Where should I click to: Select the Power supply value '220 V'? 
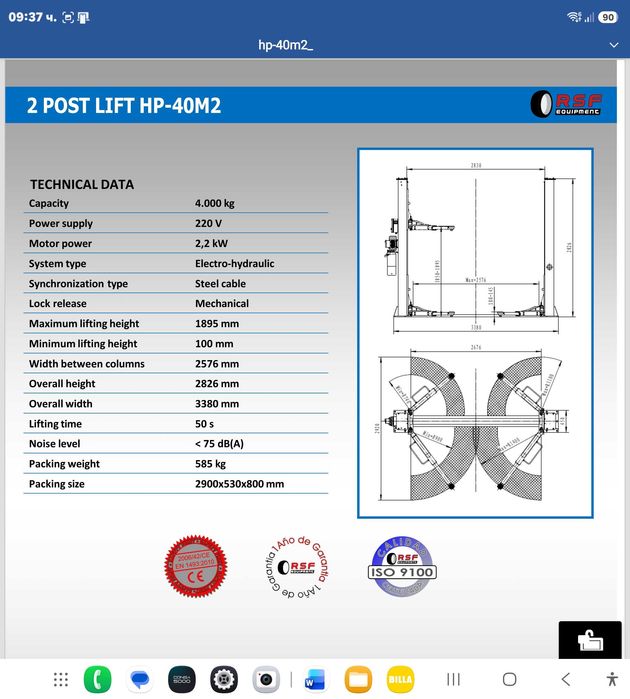tap(208, 223)
